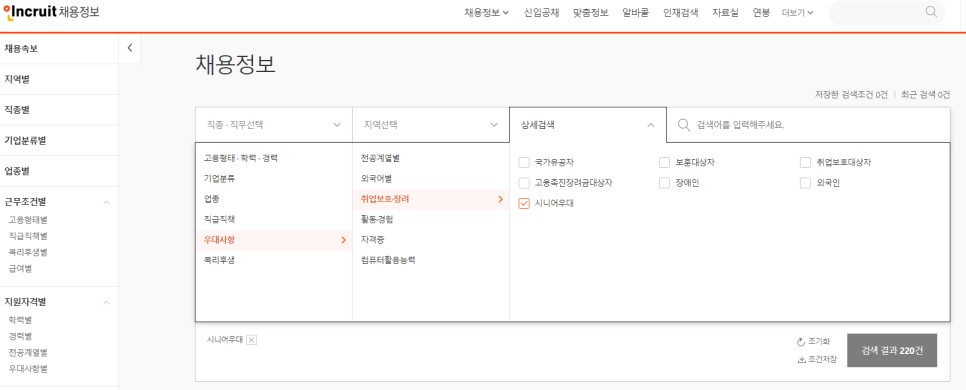Check the 보훈대상자 checkbox
Image resolution: width=966 pixels, height=390 pixels.
(x=664, y=163)
